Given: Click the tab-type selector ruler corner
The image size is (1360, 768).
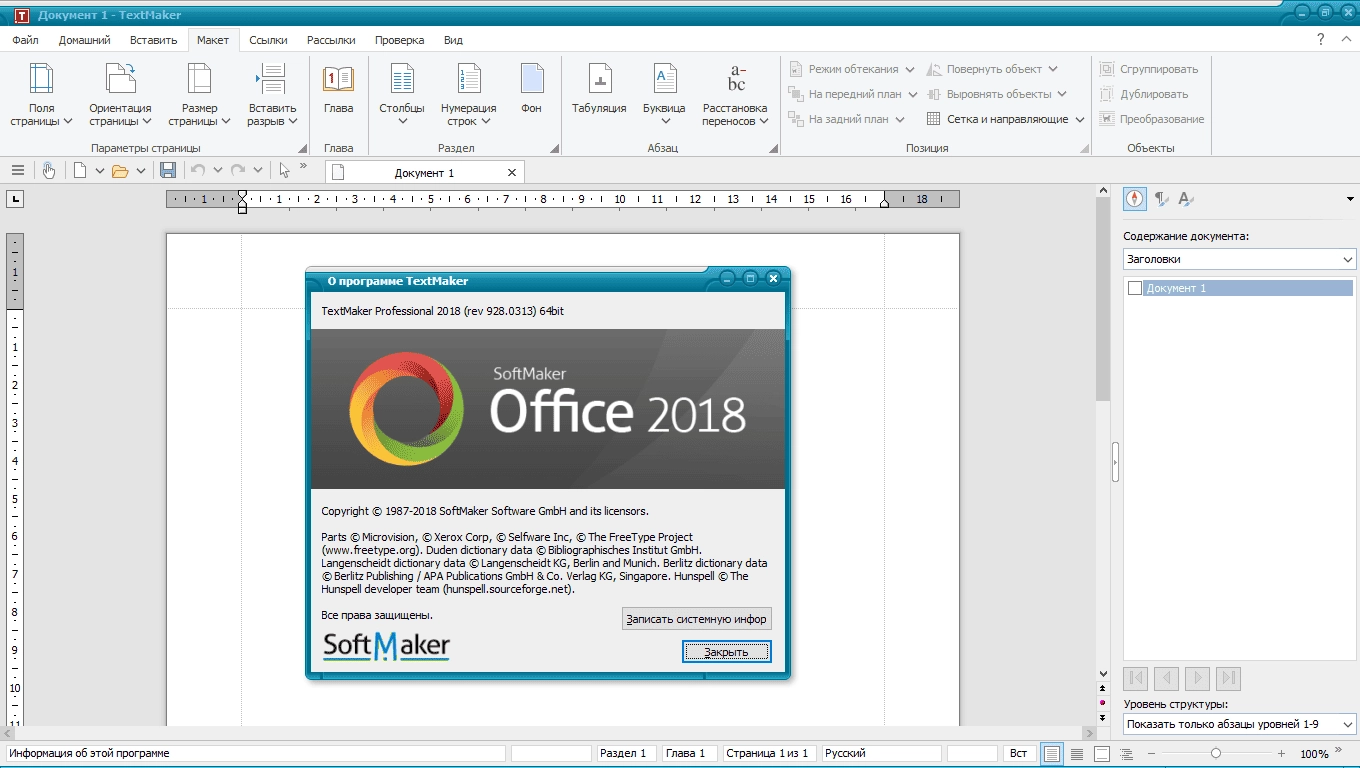Looking at the screenshot, I should coord(15,199).
